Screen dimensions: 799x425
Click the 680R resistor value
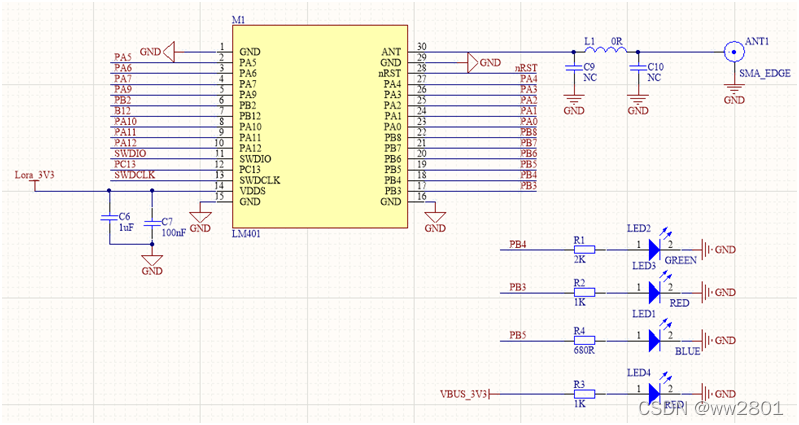pyautogui.click(x=584, y=351)
